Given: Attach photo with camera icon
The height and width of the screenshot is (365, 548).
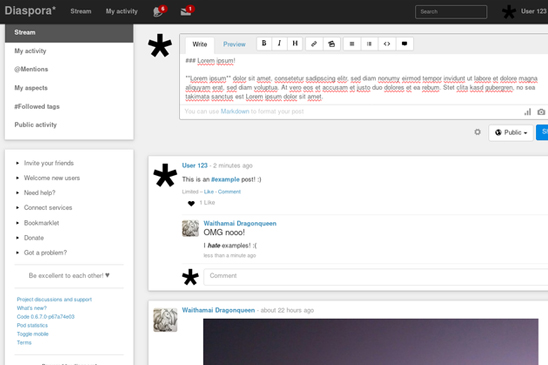Looking at the screenshot, I should pos(541,112).
